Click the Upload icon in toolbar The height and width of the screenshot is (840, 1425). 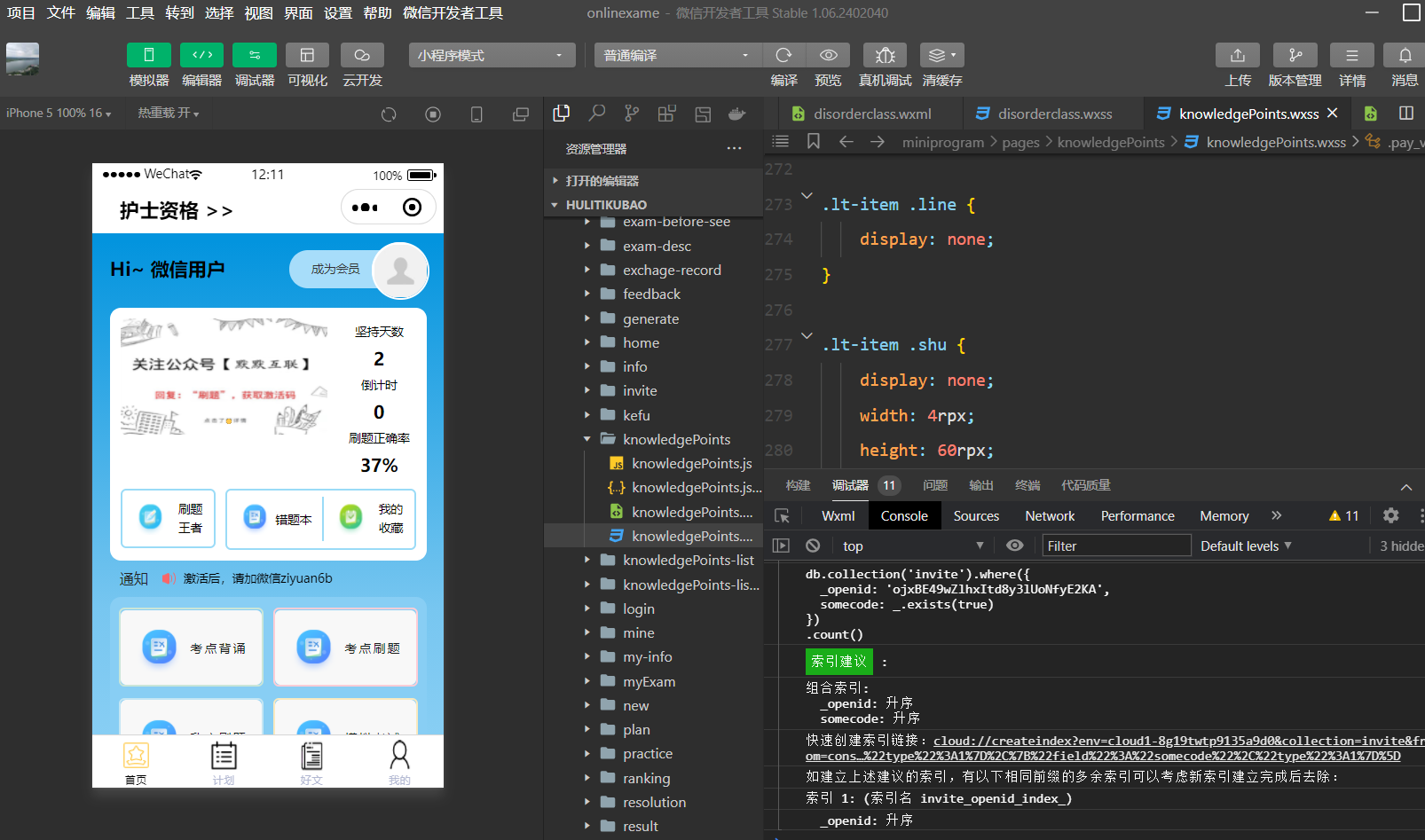[1237, 55]
